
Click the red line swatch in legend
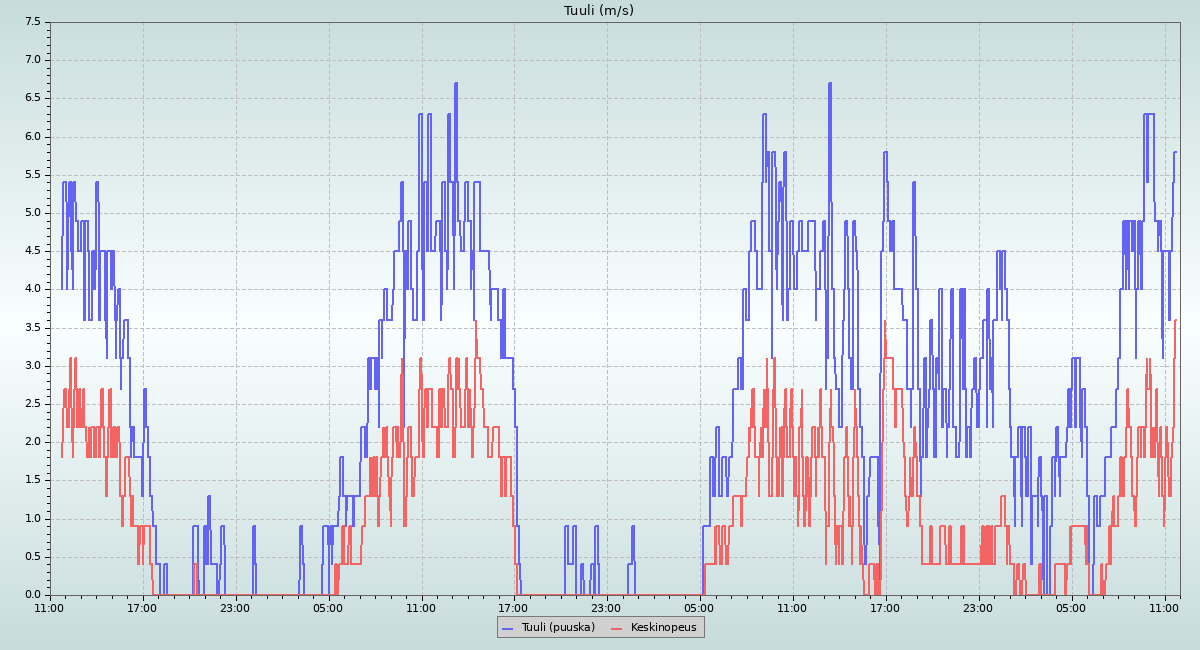click(617, 627)
